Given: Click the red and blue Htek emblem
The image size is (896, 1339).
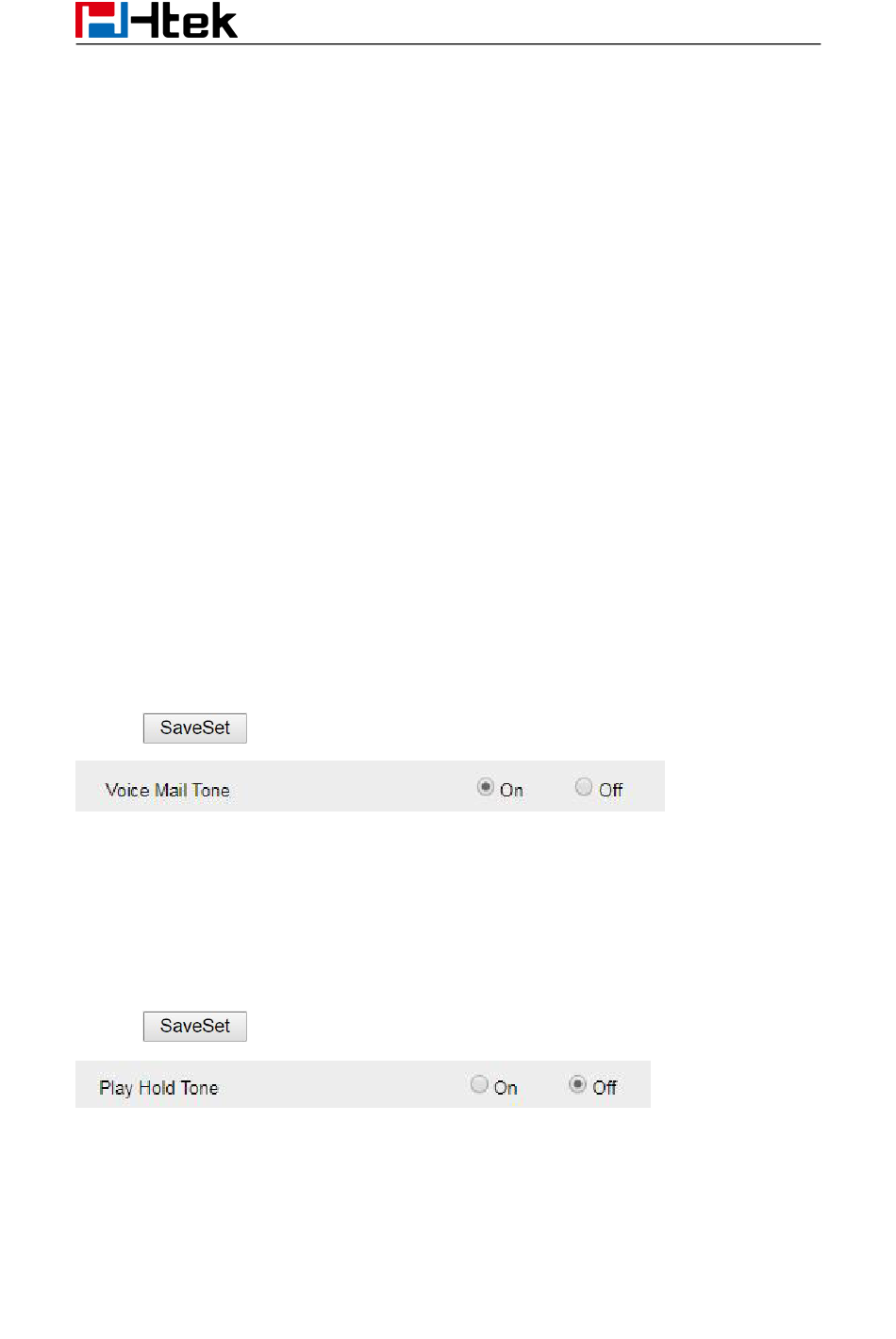Looking at the screenshot, I should click(102, 21).
